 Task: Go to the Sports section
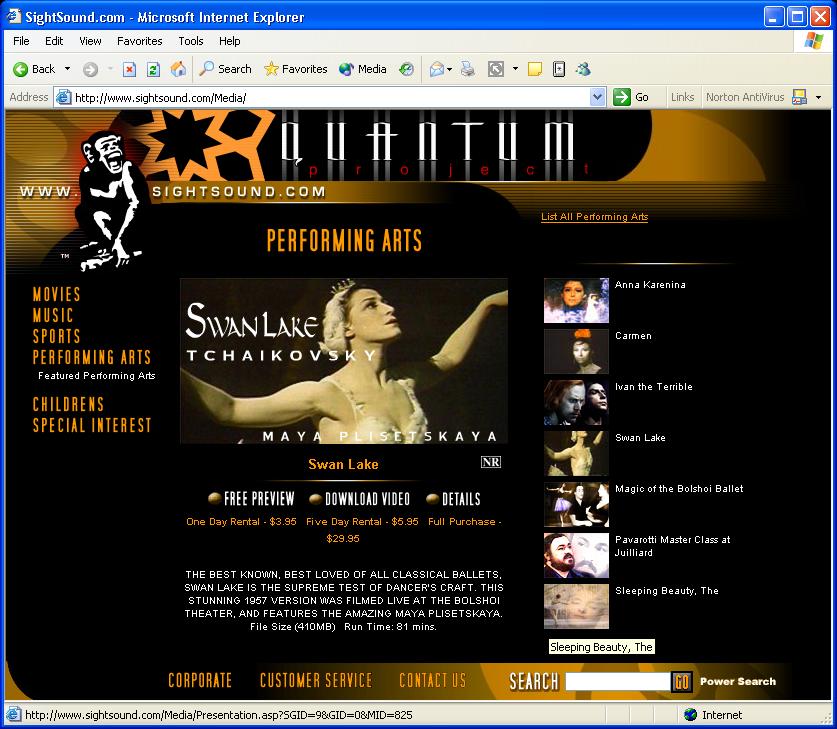pos(57,336)
